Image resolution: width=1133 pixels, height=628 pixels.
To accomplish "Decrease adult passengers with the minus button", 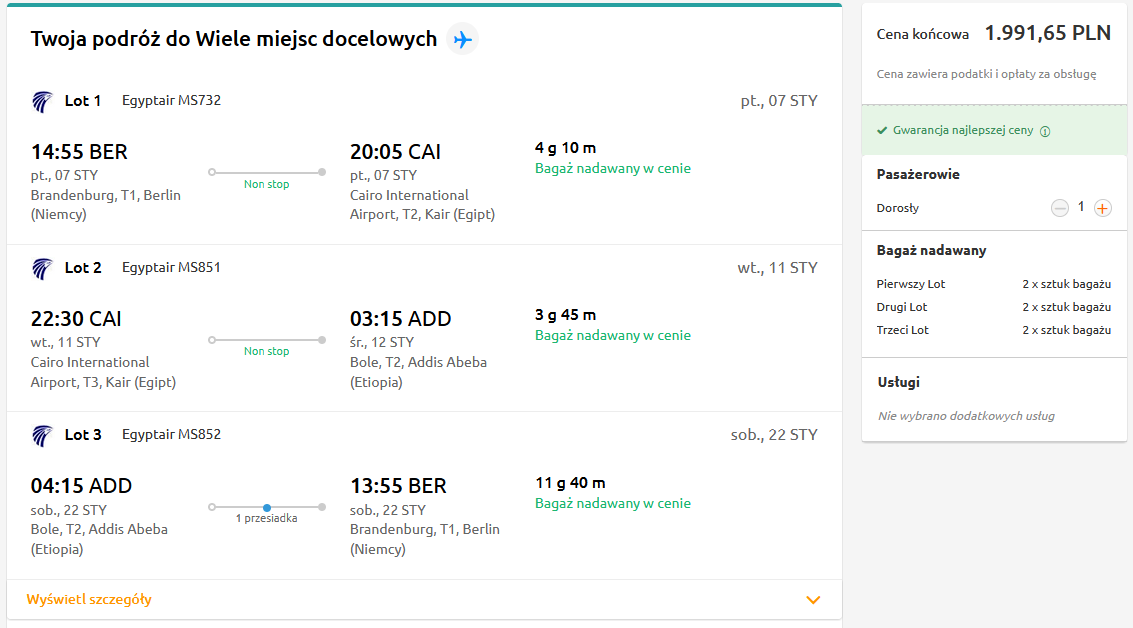I will 1059,208.
